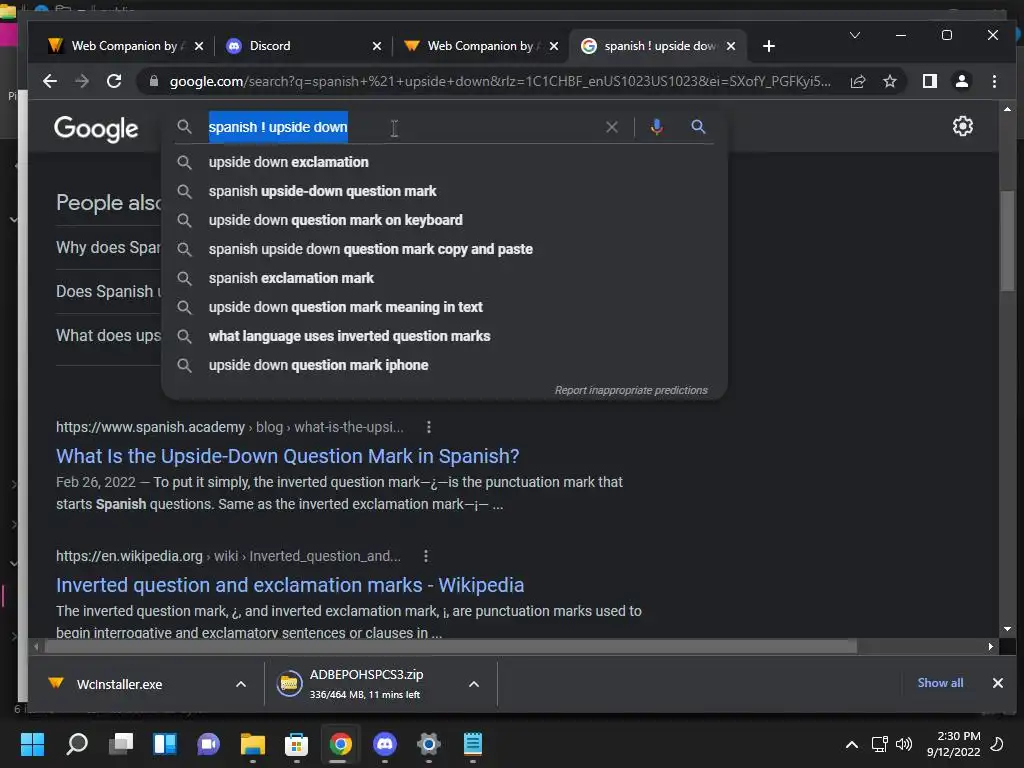This screenshot has height=768, width=1024.
Task: Open Widgets from the taskbar
Action: (165, 744)
